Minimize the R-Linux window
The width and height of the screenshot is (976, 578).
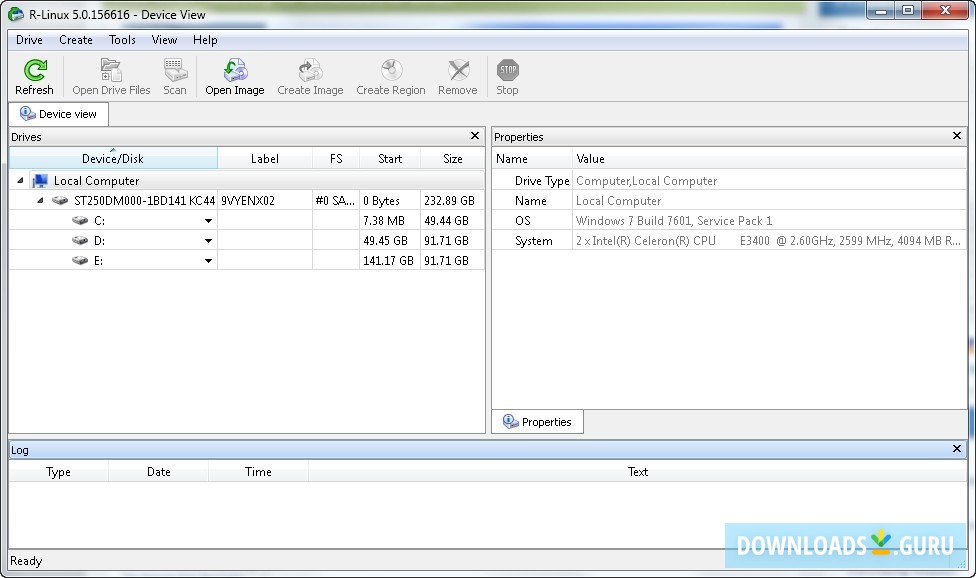(x=881, y=11)
